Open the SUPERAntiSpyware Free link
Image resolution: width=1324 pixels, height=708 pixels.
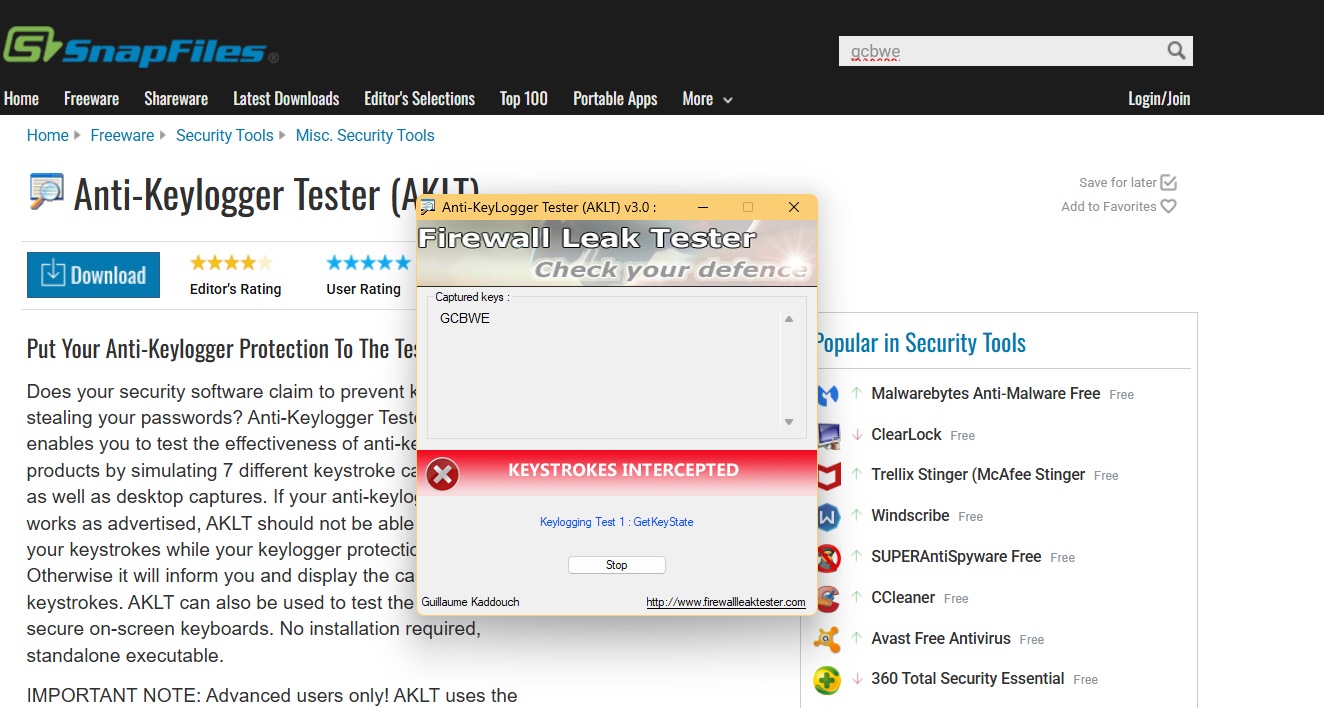point(956,557)
